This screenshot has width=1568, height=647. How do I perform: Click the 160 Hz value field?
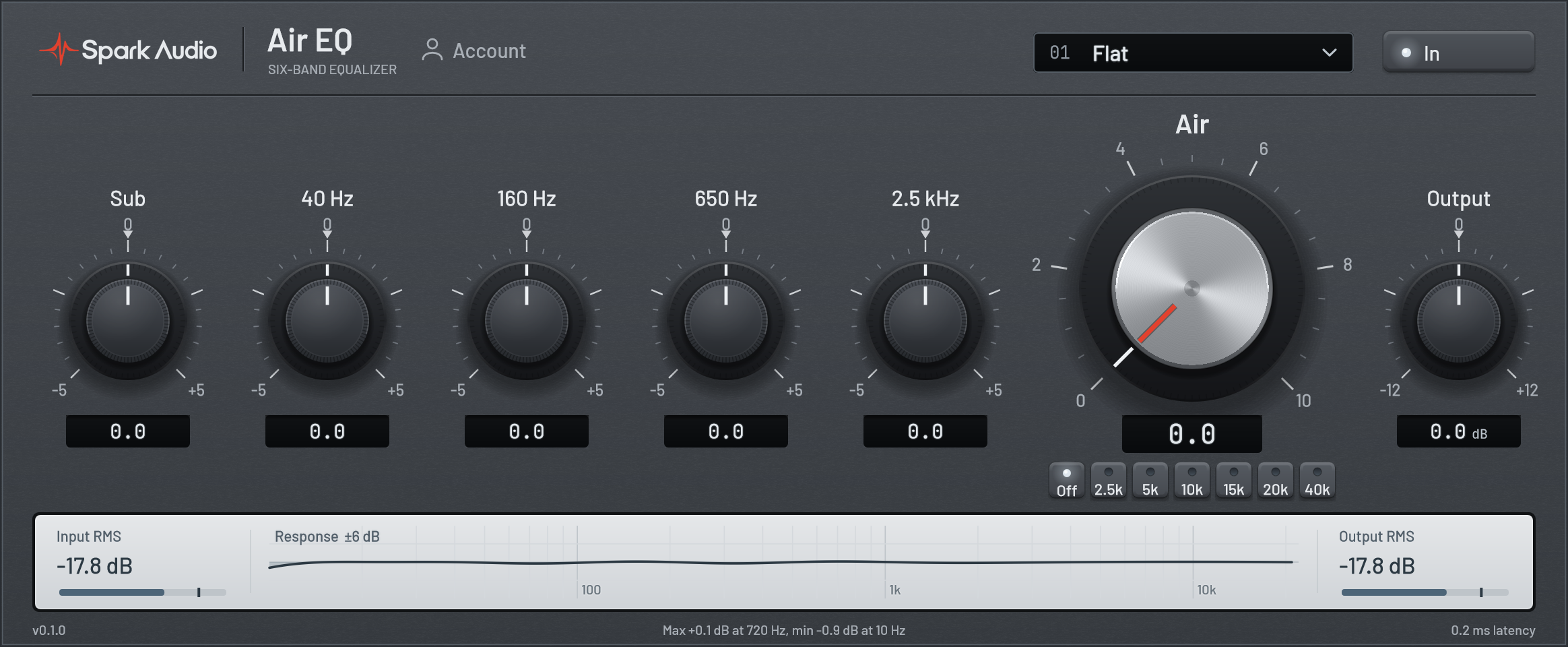(x=527, y=431)
